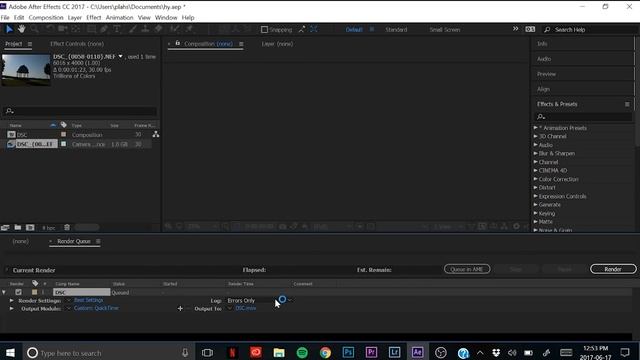Delete selected project item with trash icon
Viewport: 640px width, 360px height.
coord(67,227)
